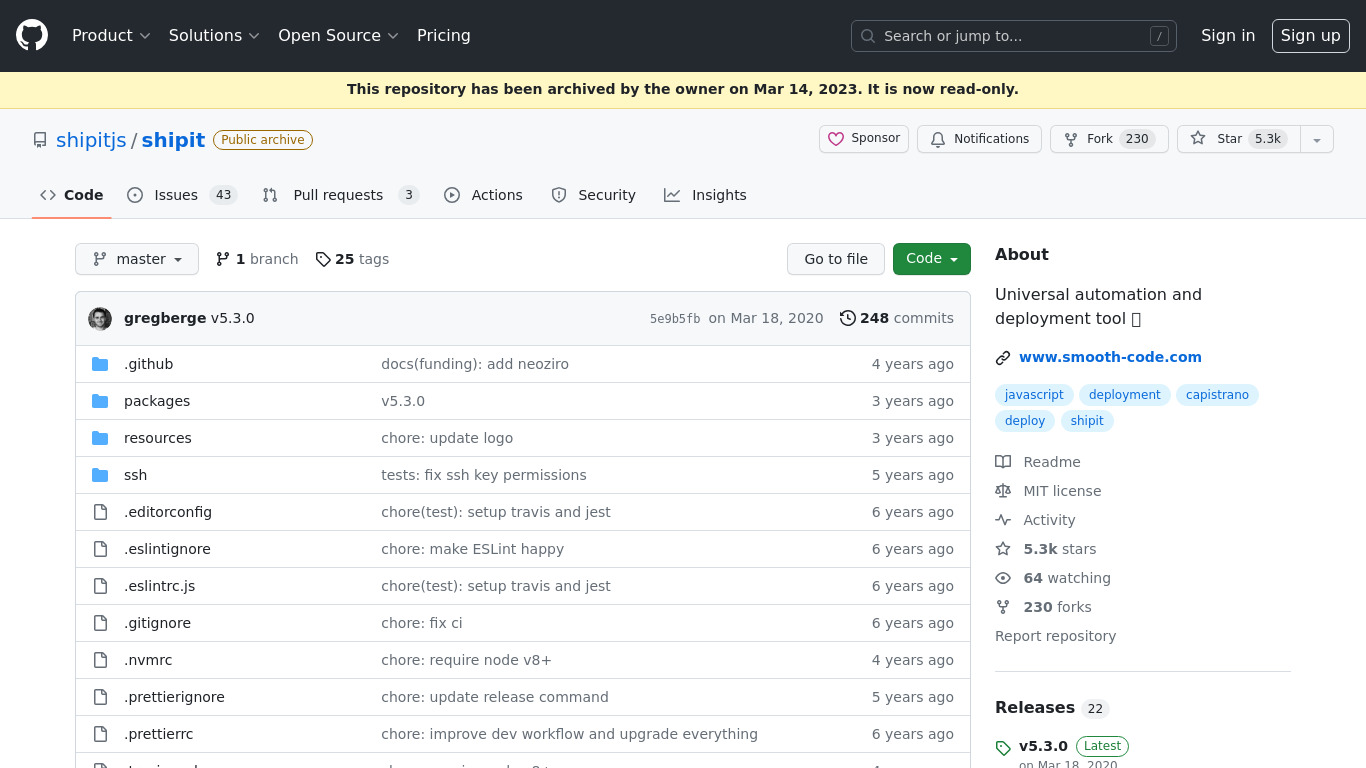Image resolution: width=1366 pixels, height=768 pixels.
Task: Select the shipit topic tag
Action: coord(1087,421)
